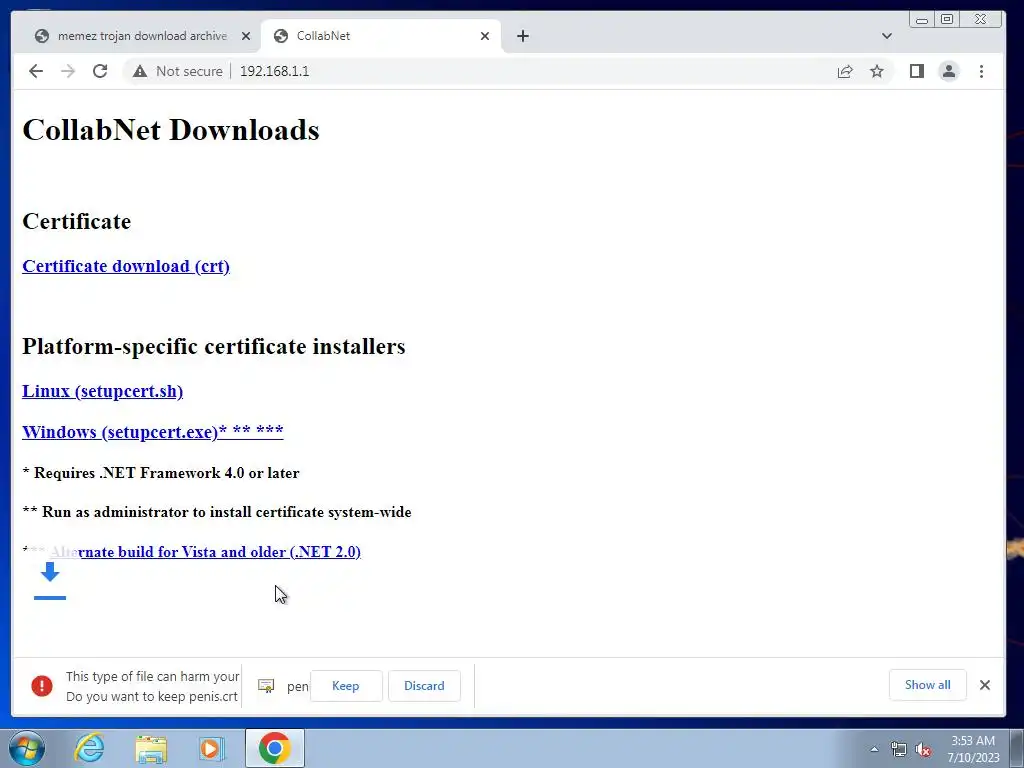Launch Internet Explorer from taskbar

(89, 748)
